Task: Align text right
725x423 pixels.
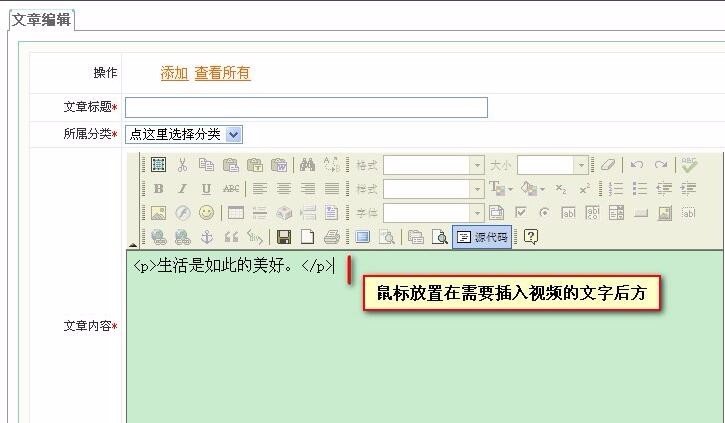Action: coord(308,189)
